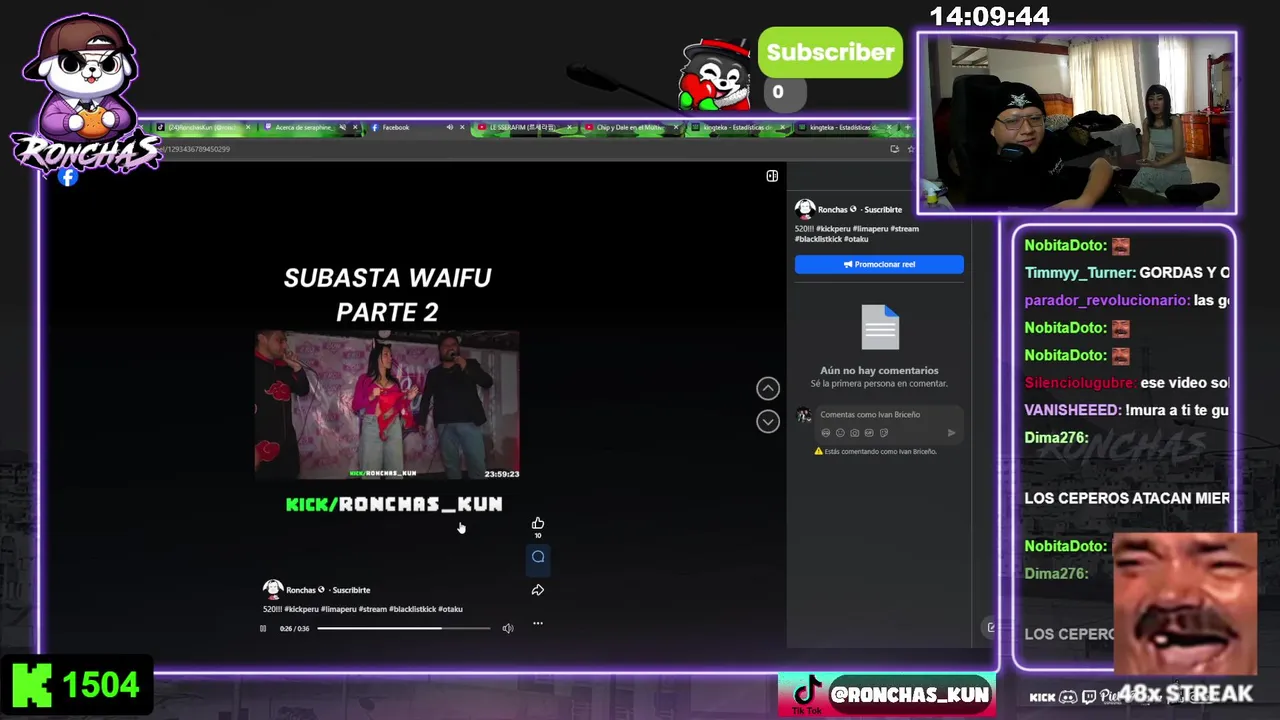This screenshot has width=1280, height=720.
Task: Attach a photo using camera icon in comment
Action: click(854, 433)
